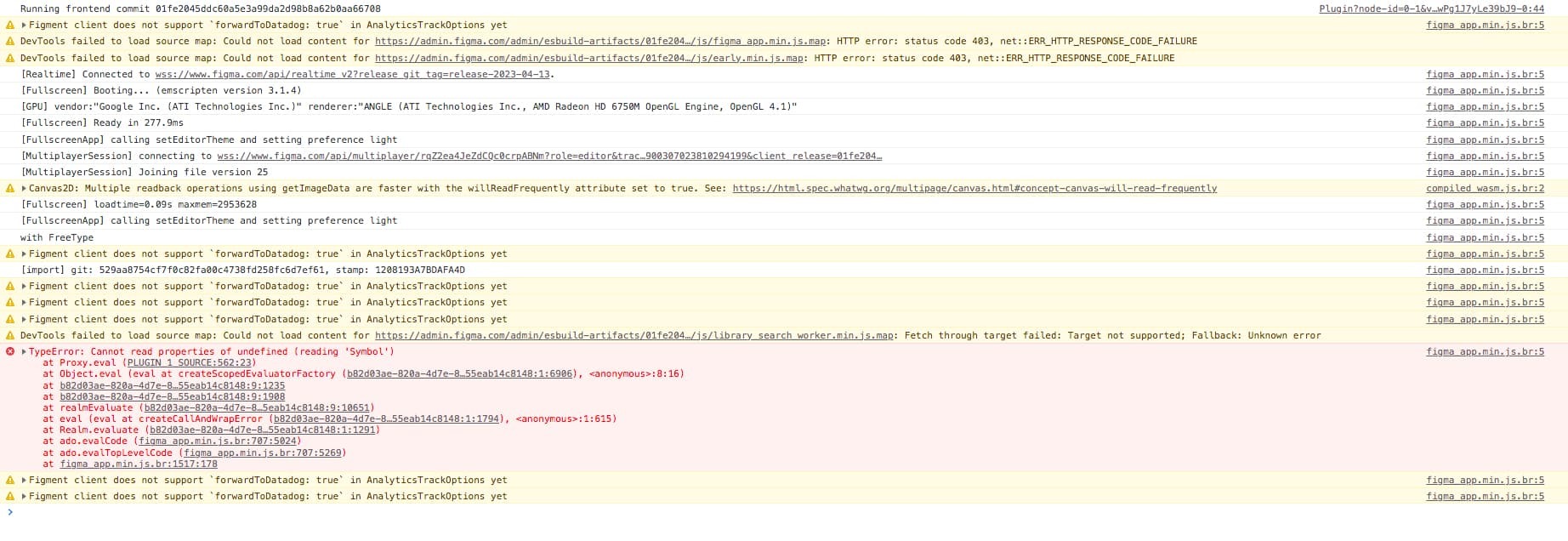Open source link on the TypeError row
Viewport: 1568px width, 541px height.
(x=1485, y=351)
